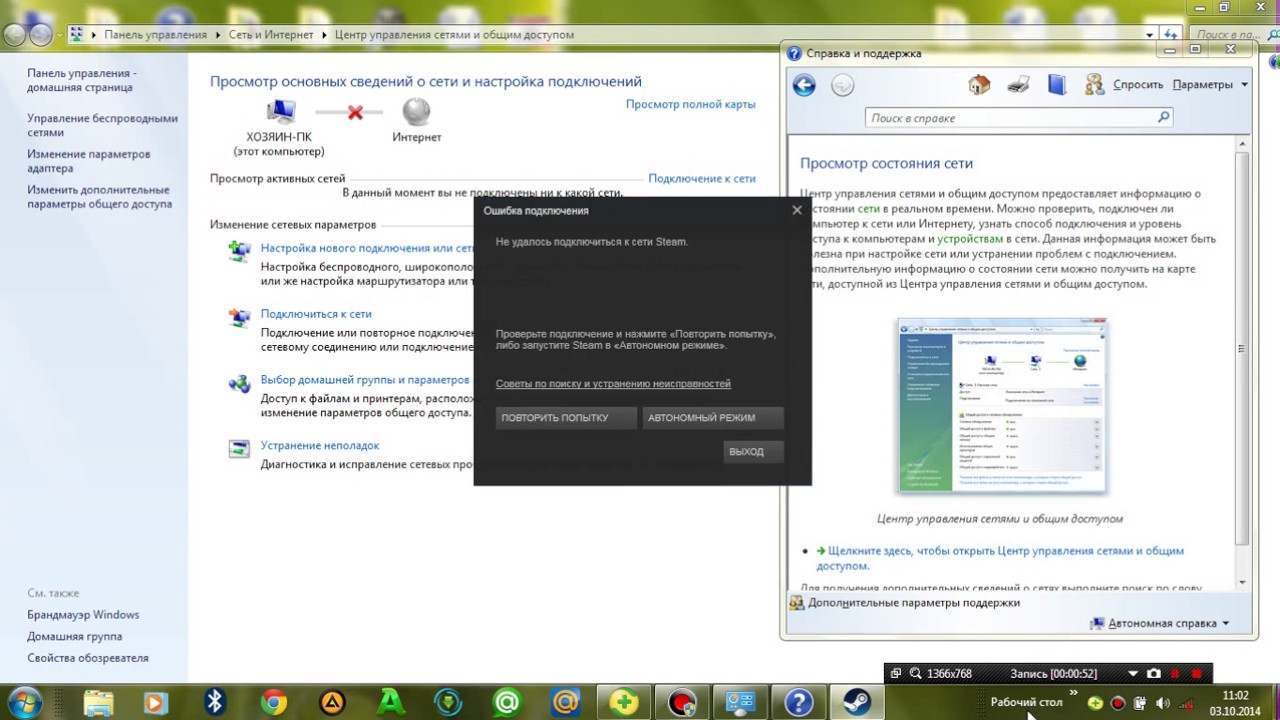1280x720 pixels.
Task: Click Центр управления сетями breadcrumb segment
Action: pyautogui.click(x=454, y=35)
